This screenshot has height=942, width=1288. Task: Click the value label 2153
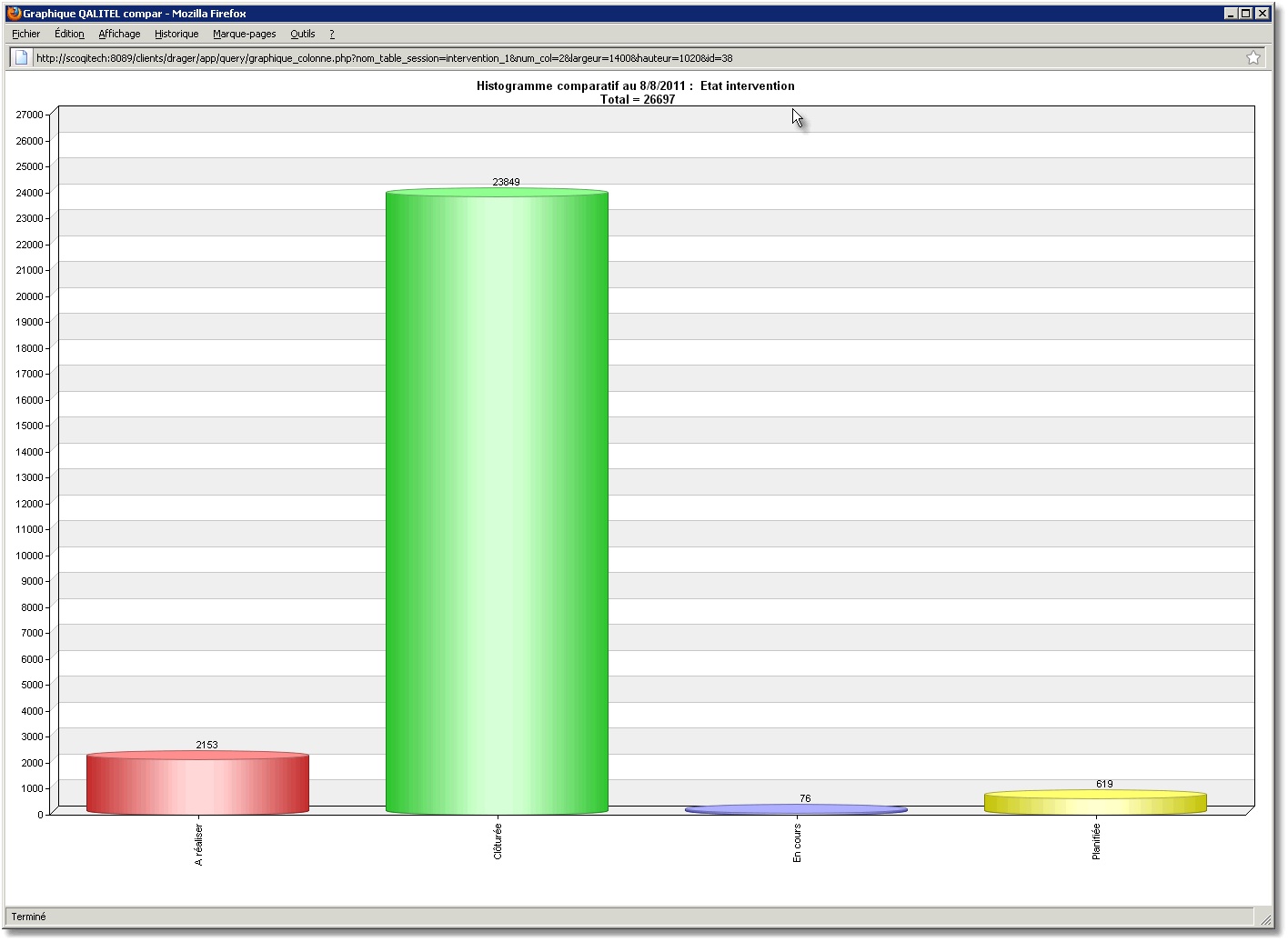pos(206,745)
